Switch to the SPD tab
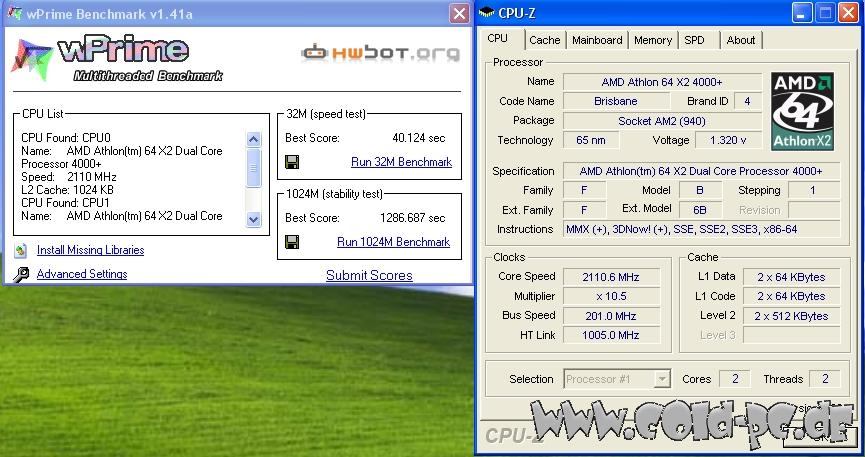 tap(694, 40)
